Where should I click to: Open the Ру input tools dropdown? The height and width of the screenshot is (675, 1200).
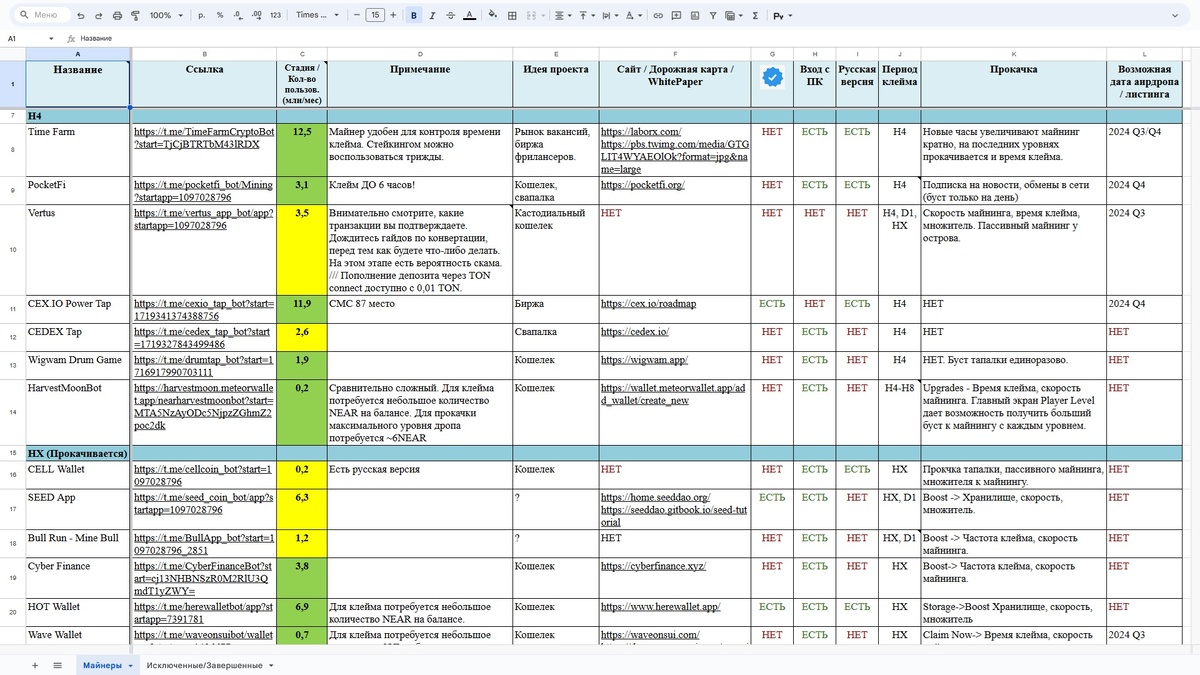point(781,15)
